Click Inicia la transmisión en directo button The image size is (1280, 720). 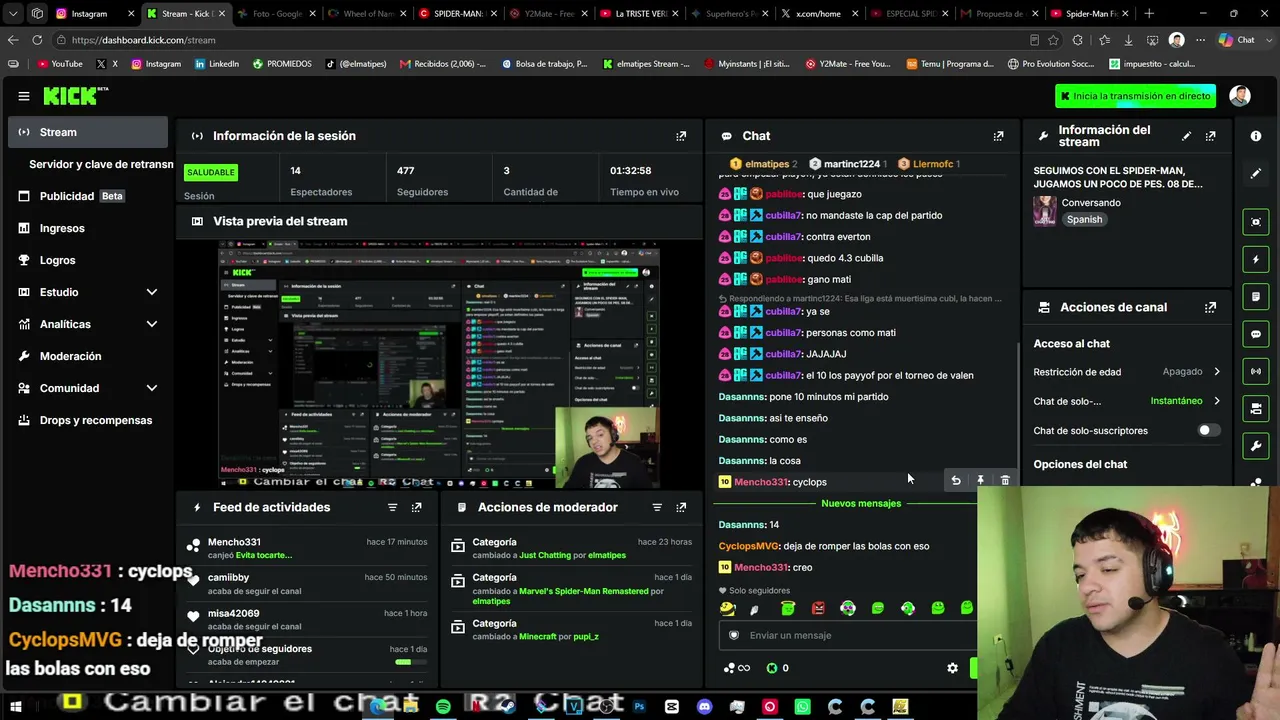click(x=1135, y=96)
